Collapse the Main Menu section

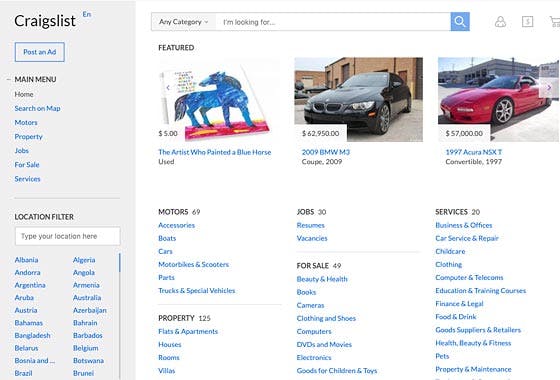click(9, 79)
